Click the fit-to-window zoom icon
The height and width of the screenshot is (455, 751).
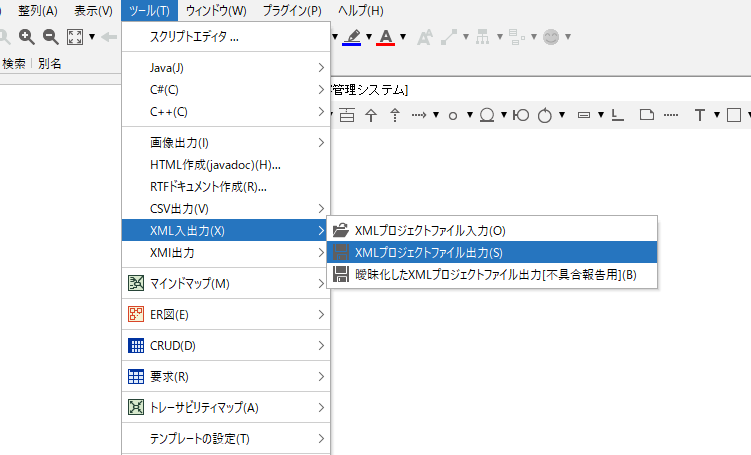74,37
